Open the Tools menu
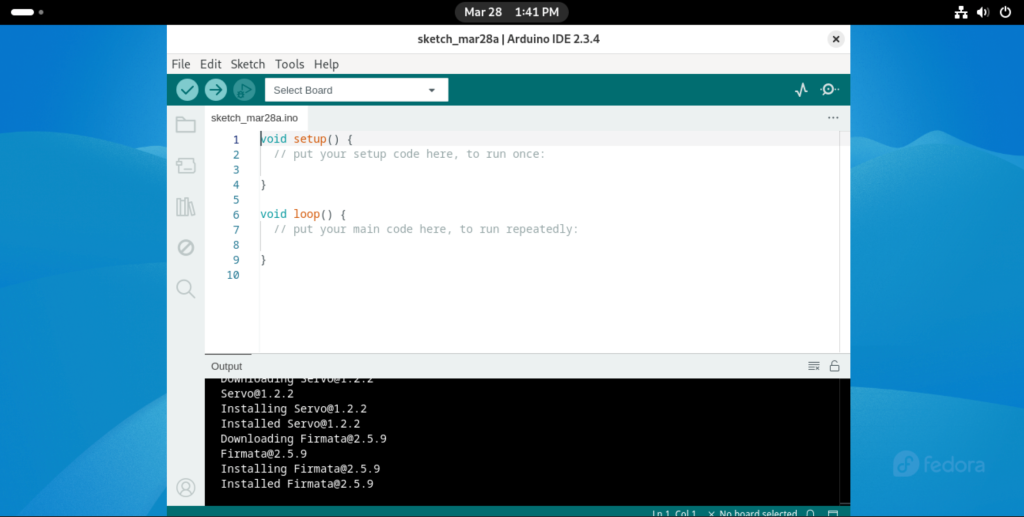Viewport: 1024px width, 517px height. [x=289, y=64]
